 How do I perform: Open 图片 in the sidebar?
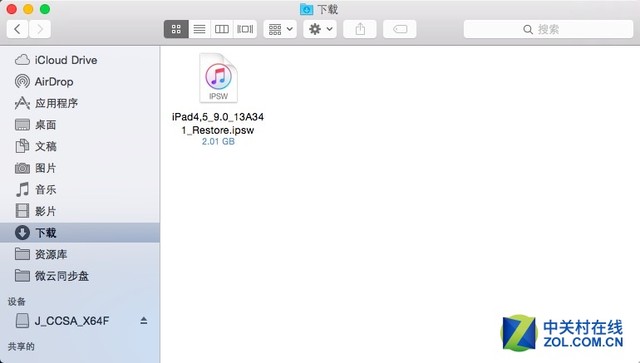80,168
